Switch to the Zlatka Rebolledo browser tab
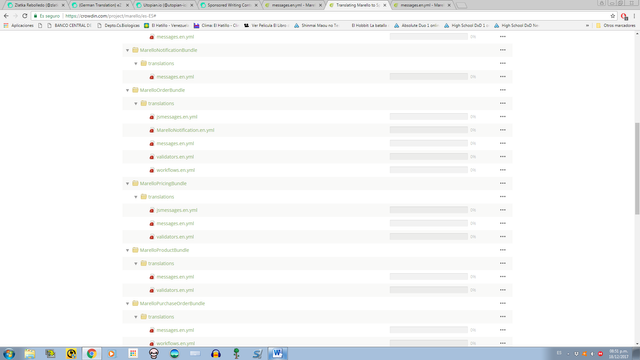This screenshot has width=640, height=360. click(36, 5)
